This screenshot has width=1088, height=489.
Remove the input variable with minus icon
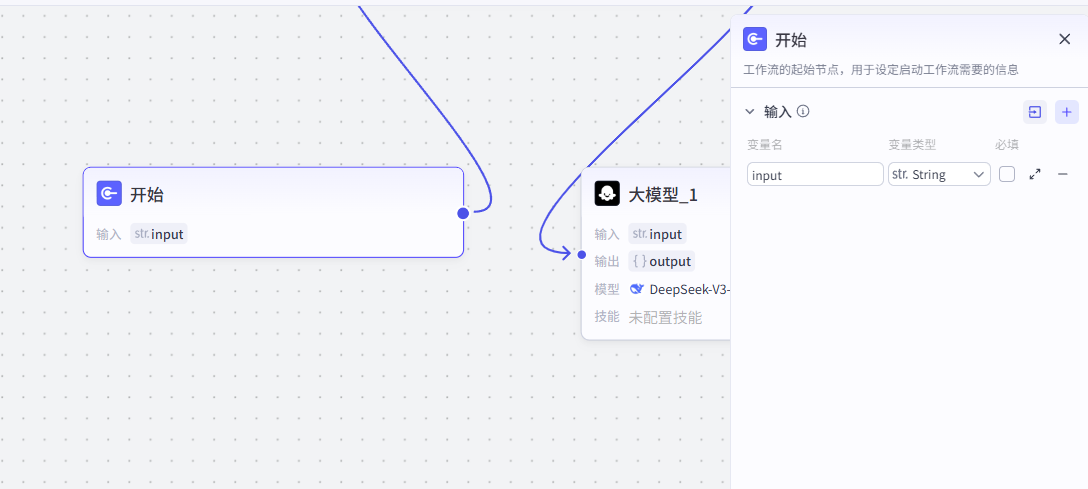coord(1063,174)
